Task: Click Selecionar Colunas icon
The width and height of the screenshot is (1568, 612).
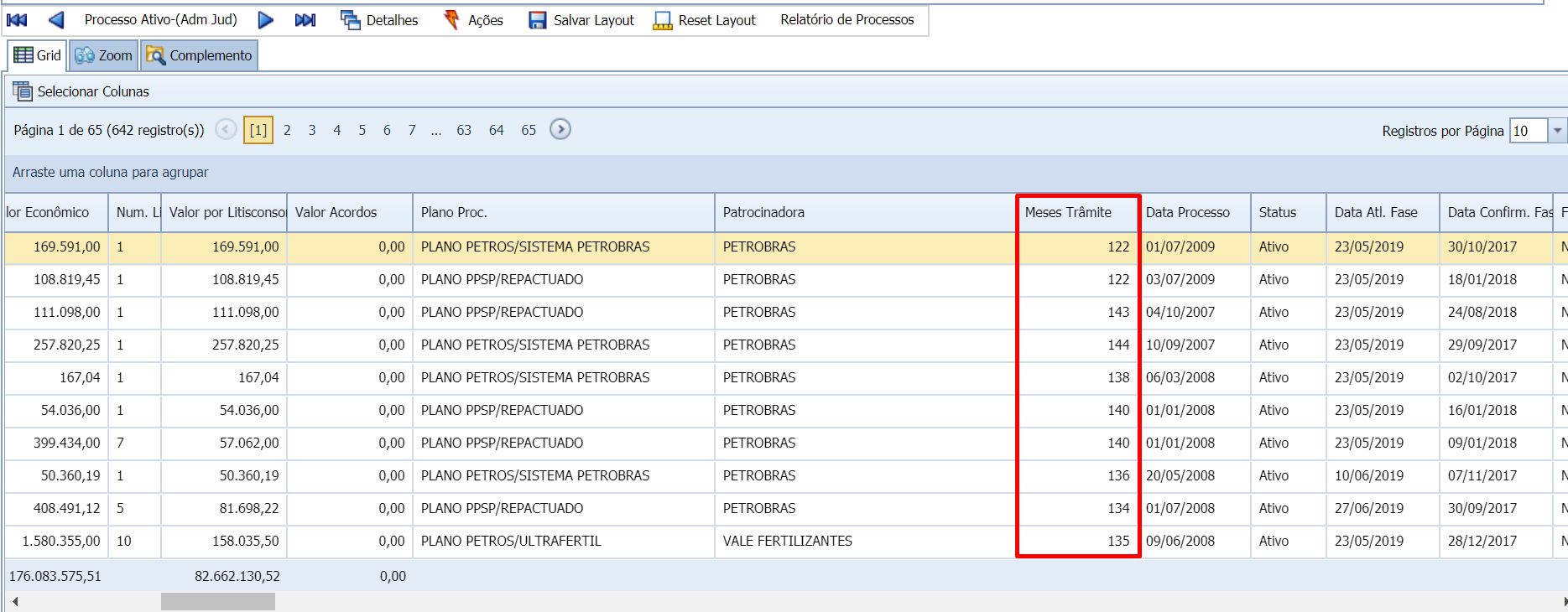Action: [23, 91]
